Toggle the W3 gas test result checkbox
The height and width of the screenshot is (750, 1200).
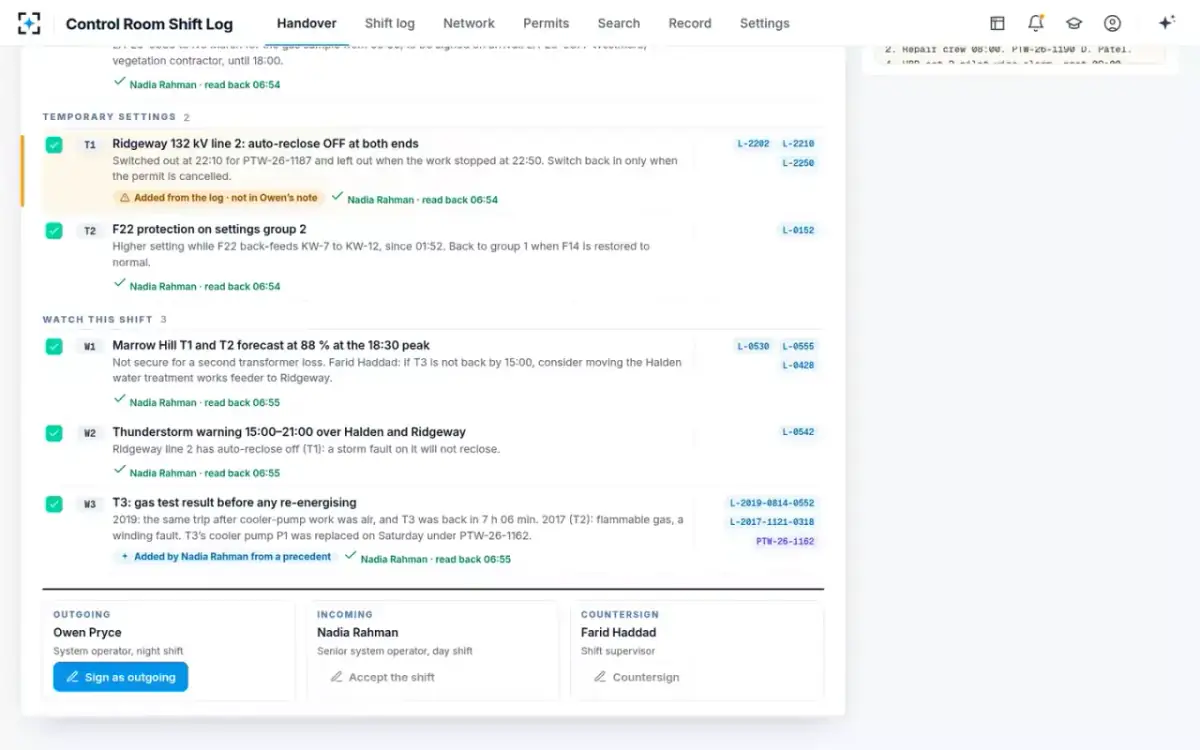(x=54, y=504)
